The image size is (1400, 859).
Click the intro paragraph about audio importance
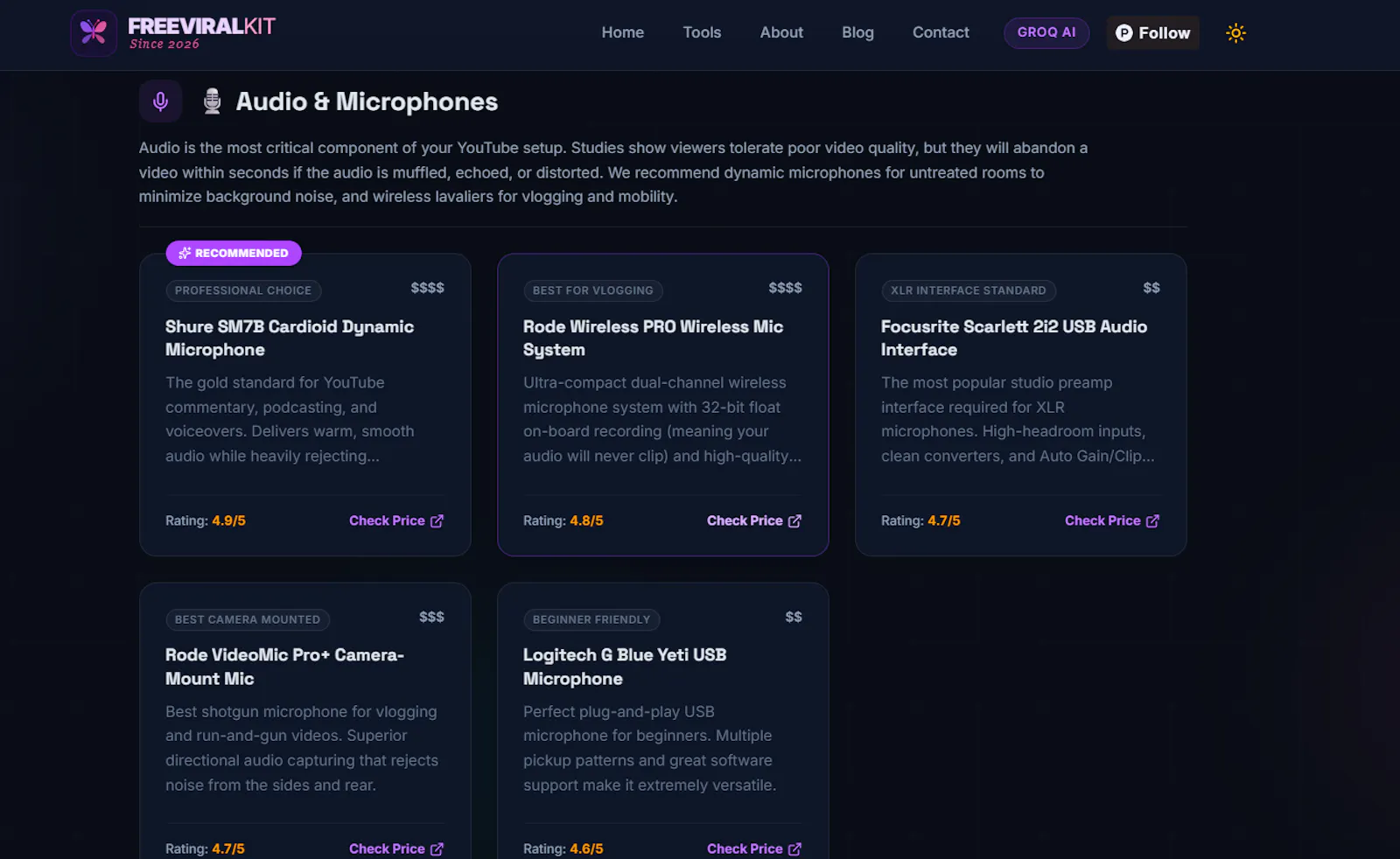coord(613,172)
